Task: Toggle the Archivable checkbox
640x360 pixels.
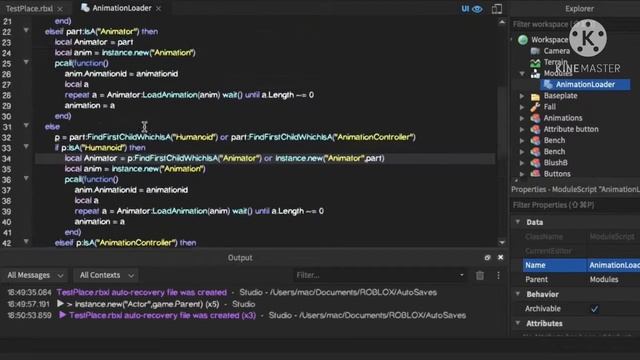Action: point(594,309)
